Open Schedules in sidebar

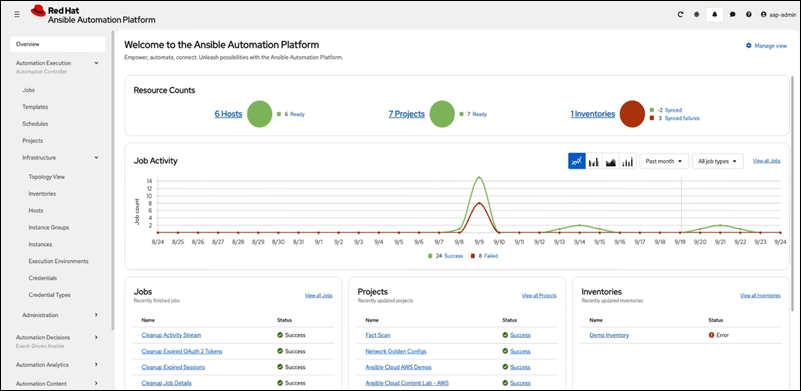[35, 124]
